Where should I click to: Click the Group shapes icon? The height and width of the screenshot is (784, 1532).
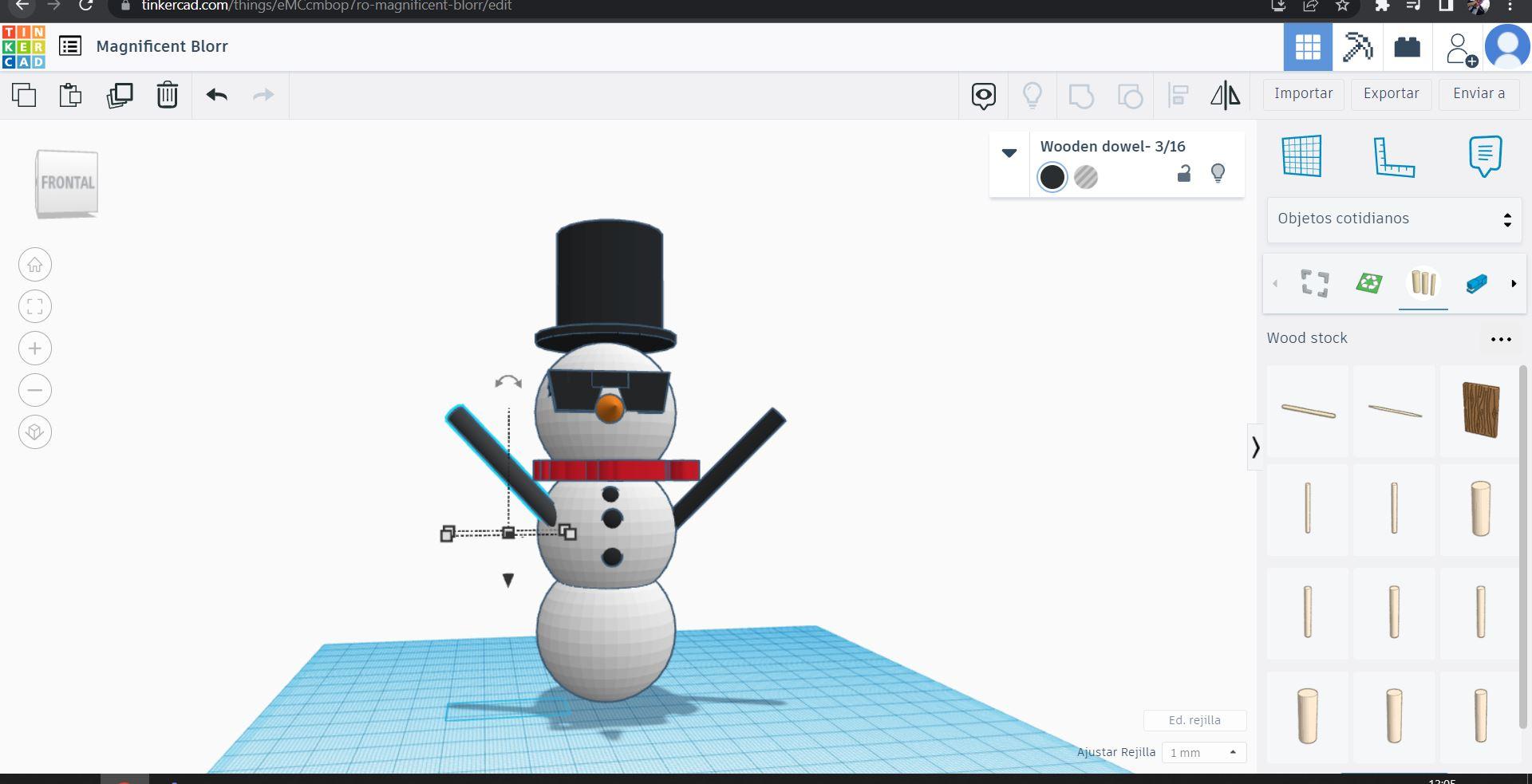1081,96
